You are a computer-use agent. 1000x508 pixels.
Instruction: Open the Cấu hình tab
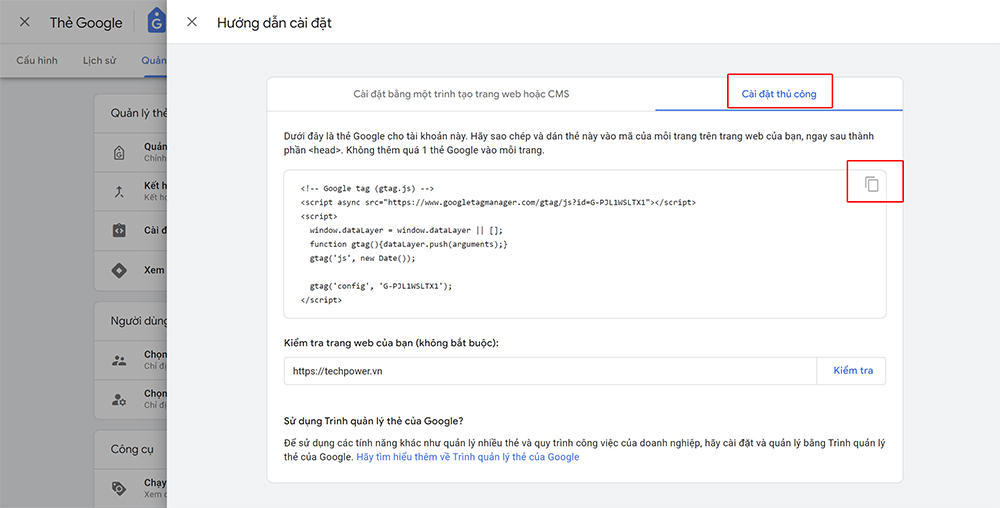pyautogui.click(x=37, y=60)
